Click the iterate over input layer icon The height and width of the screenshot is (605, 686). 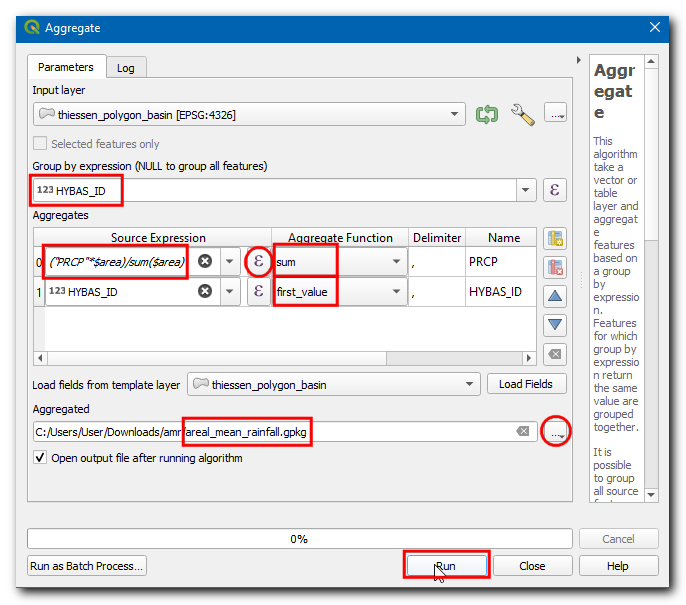[x=487, y=114]
